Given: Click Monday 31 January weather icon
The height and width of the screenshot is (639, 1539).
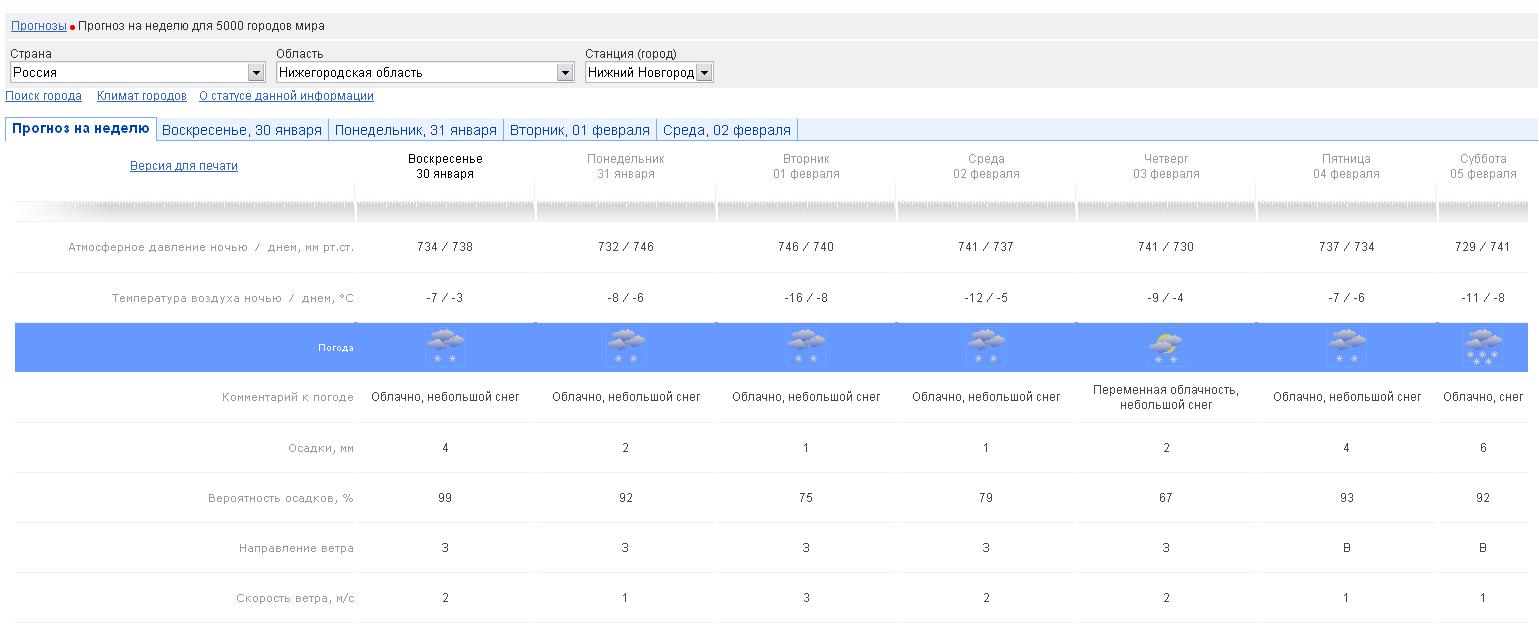Looking at the screenshot, I should tap(625, 347).
